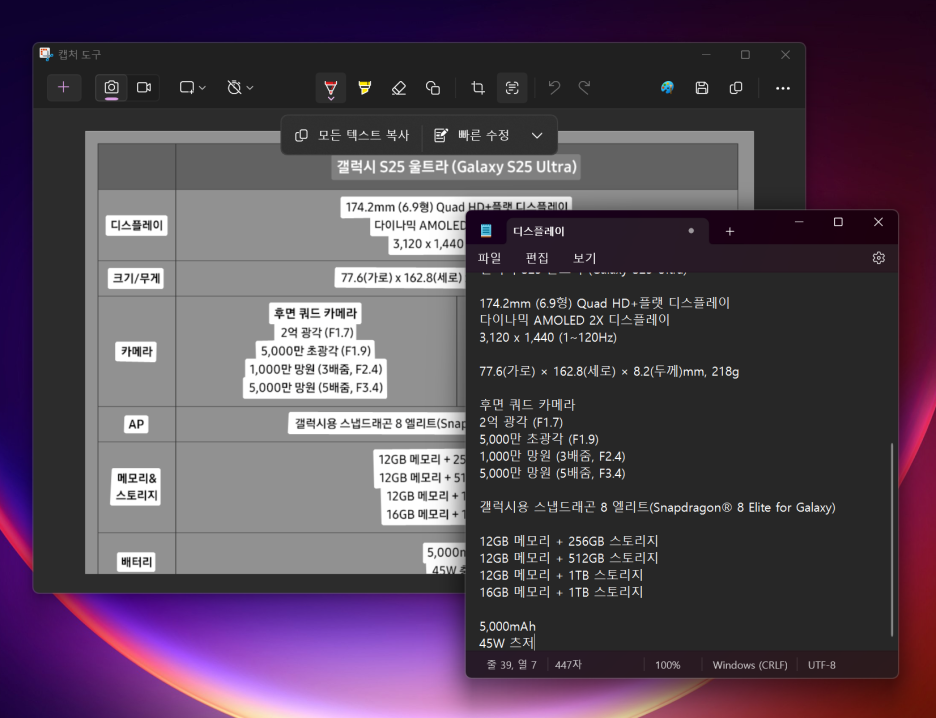Click the 447자 character count
Screen dimensions: 936x718
click(x=568, y=665)
